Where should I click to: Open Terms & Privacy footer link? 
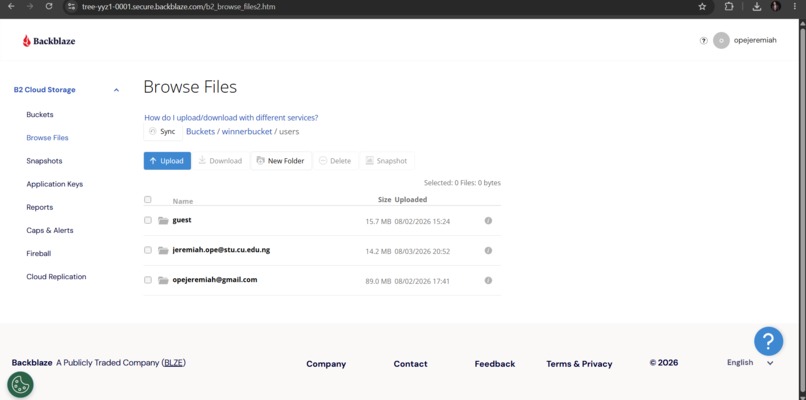[579, 364]
